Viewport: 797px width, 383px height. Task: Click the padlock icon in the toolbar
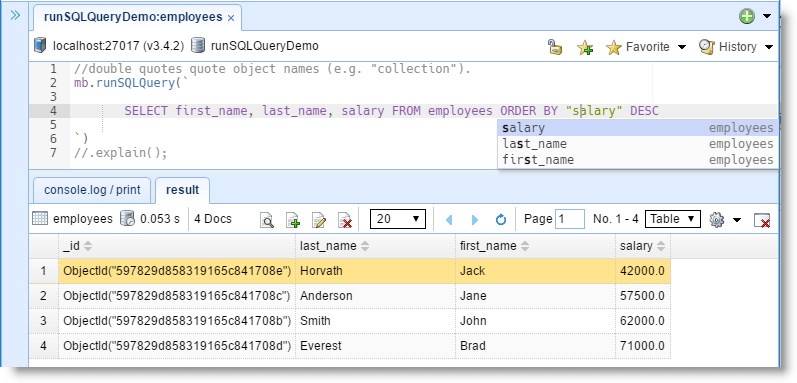[x=555, y=47]
